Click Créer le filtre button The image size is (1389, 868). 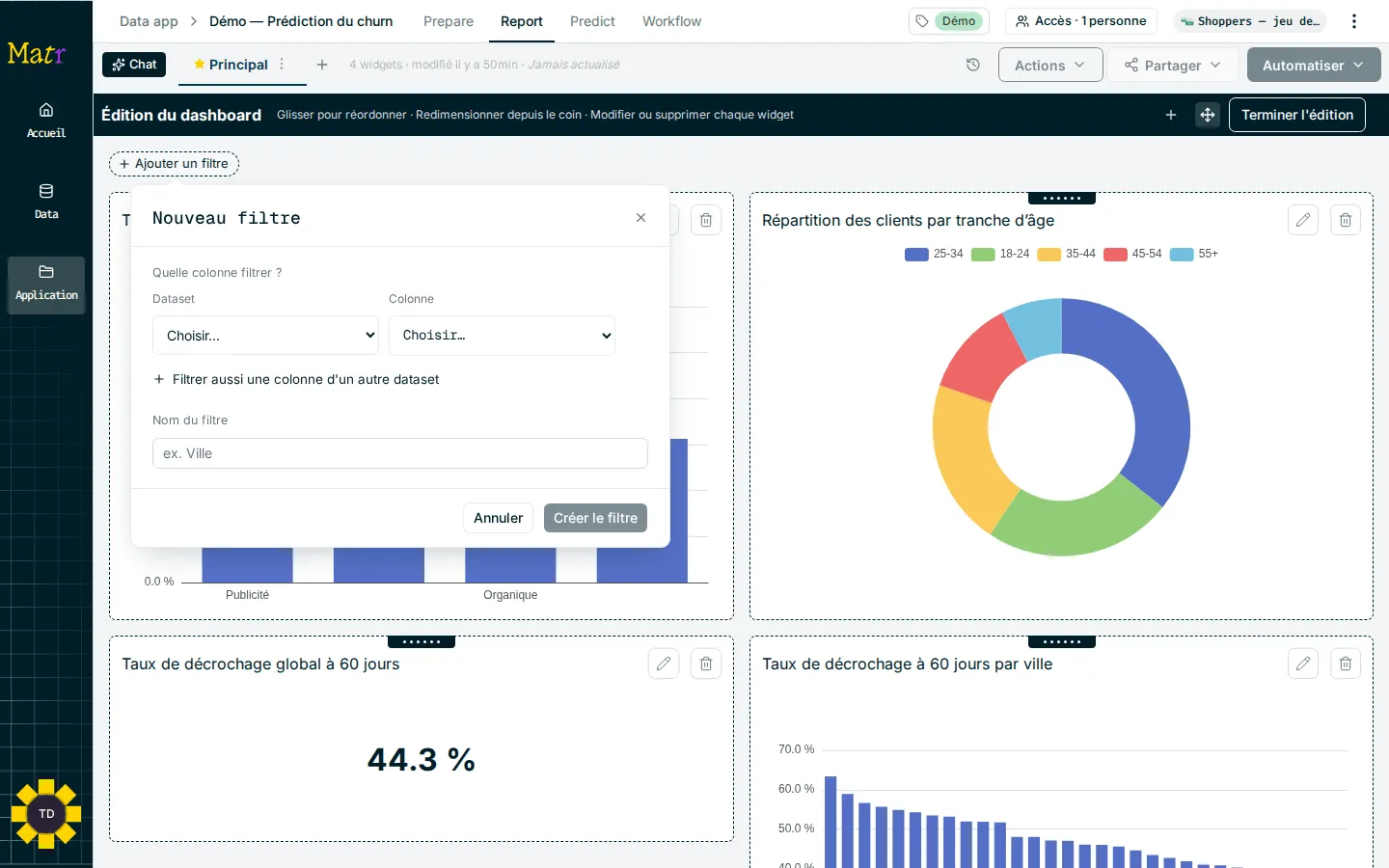pyautogui.click(x=595, y=518)
